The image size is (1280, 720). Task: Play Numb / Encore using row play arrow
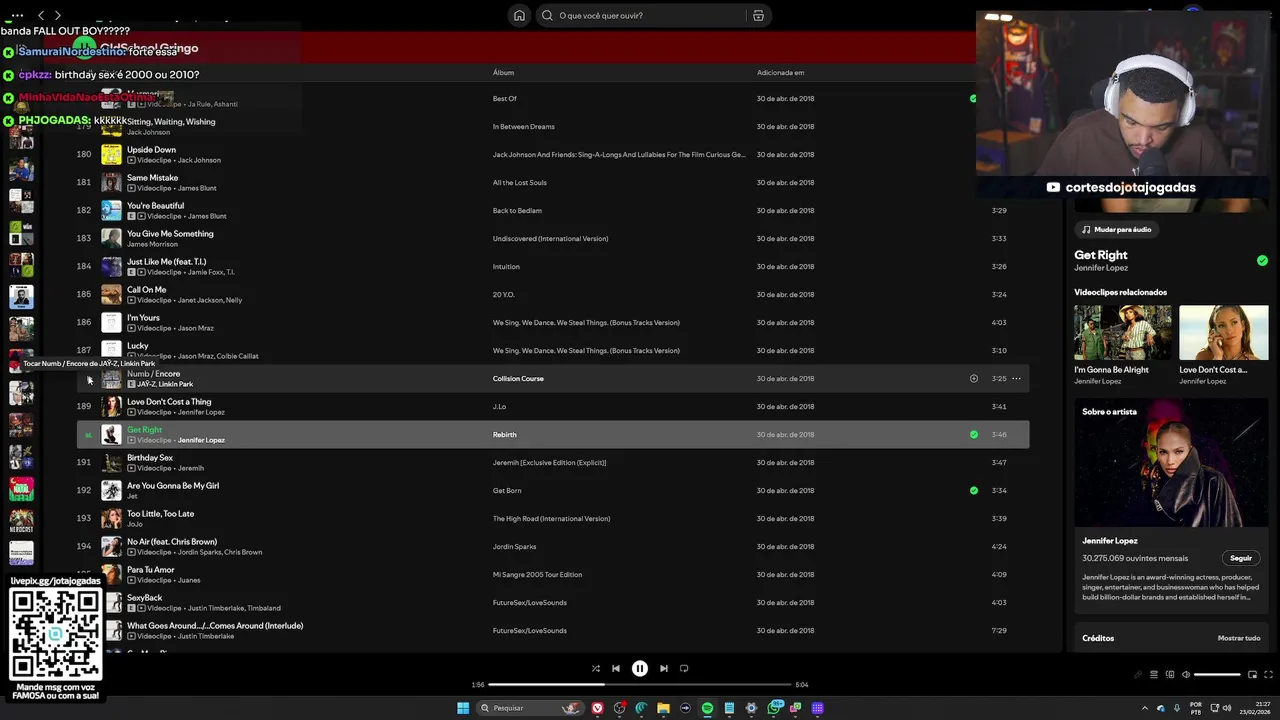[x=88, y=379]
